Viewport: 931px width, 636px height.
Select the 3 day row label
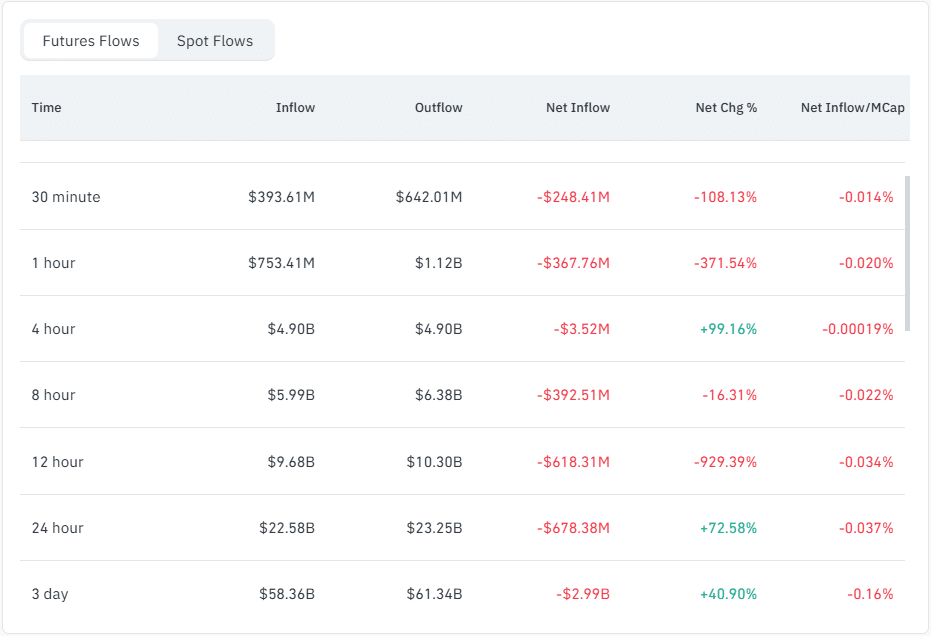50,594
